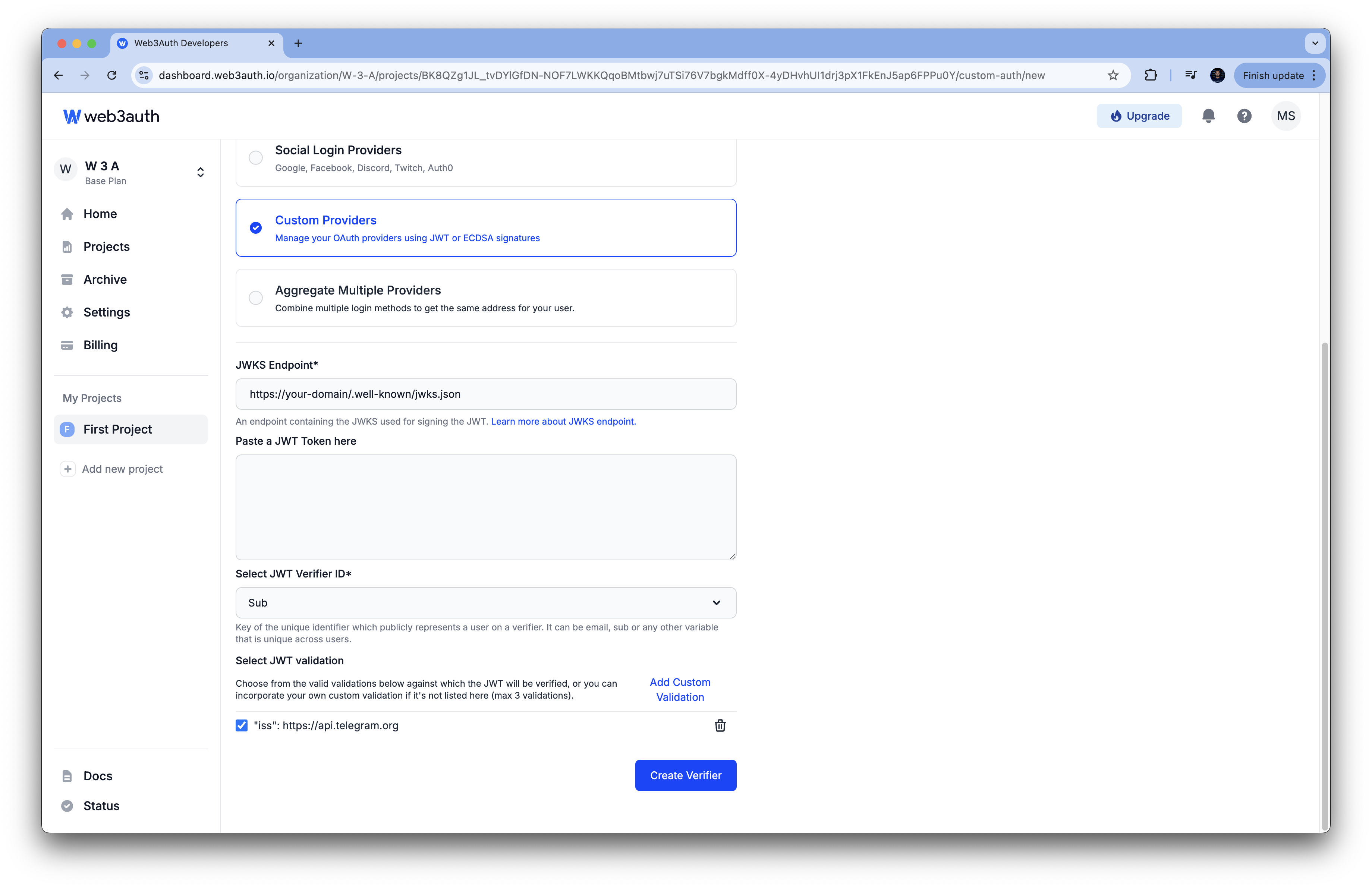
Task: Focus the JWKS Endpoint input field
Action: pyautogui.click(x=485, y=394)
